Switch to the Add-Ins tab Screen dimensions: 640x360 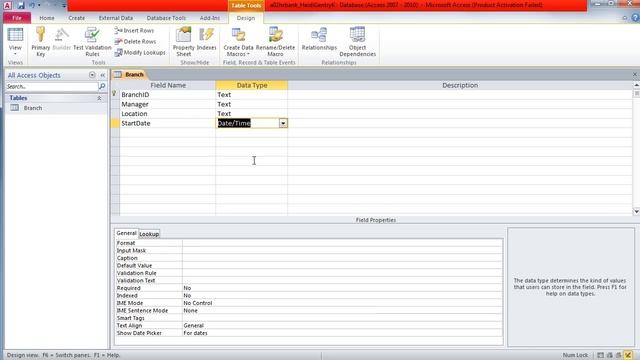(x=210, y=18)
